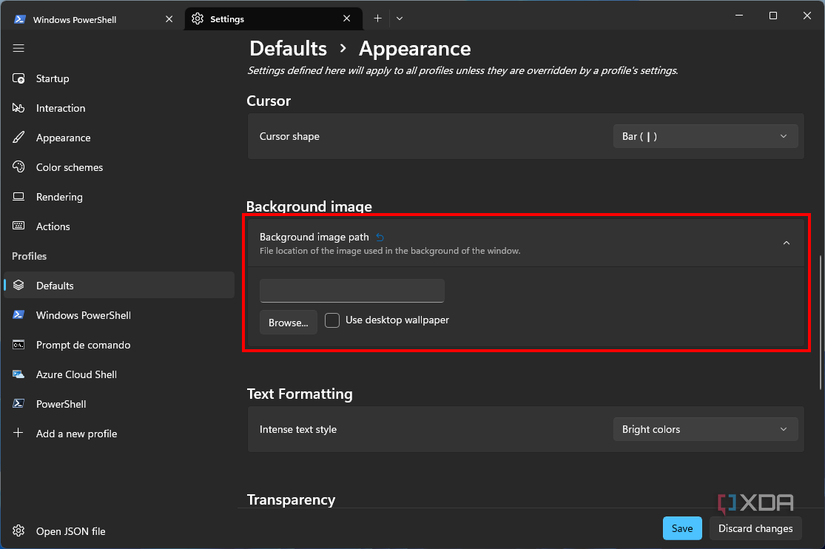This screenshot has height=549, width=825.
Task: Open the Startup settings page
Action: tap(52, 79)
